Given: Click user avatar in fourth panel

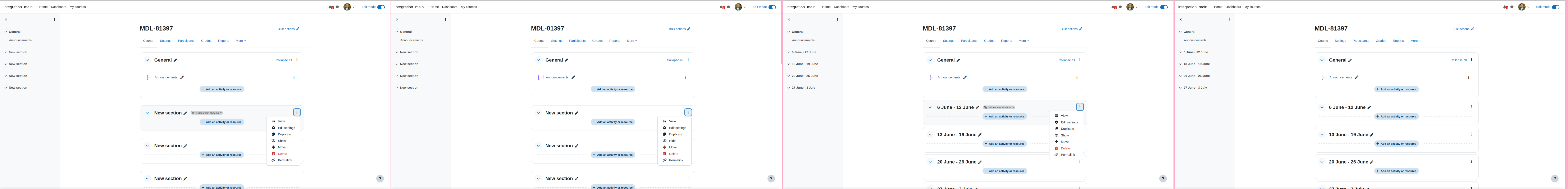Looking at the screenshot, I should coord(1522,7).
